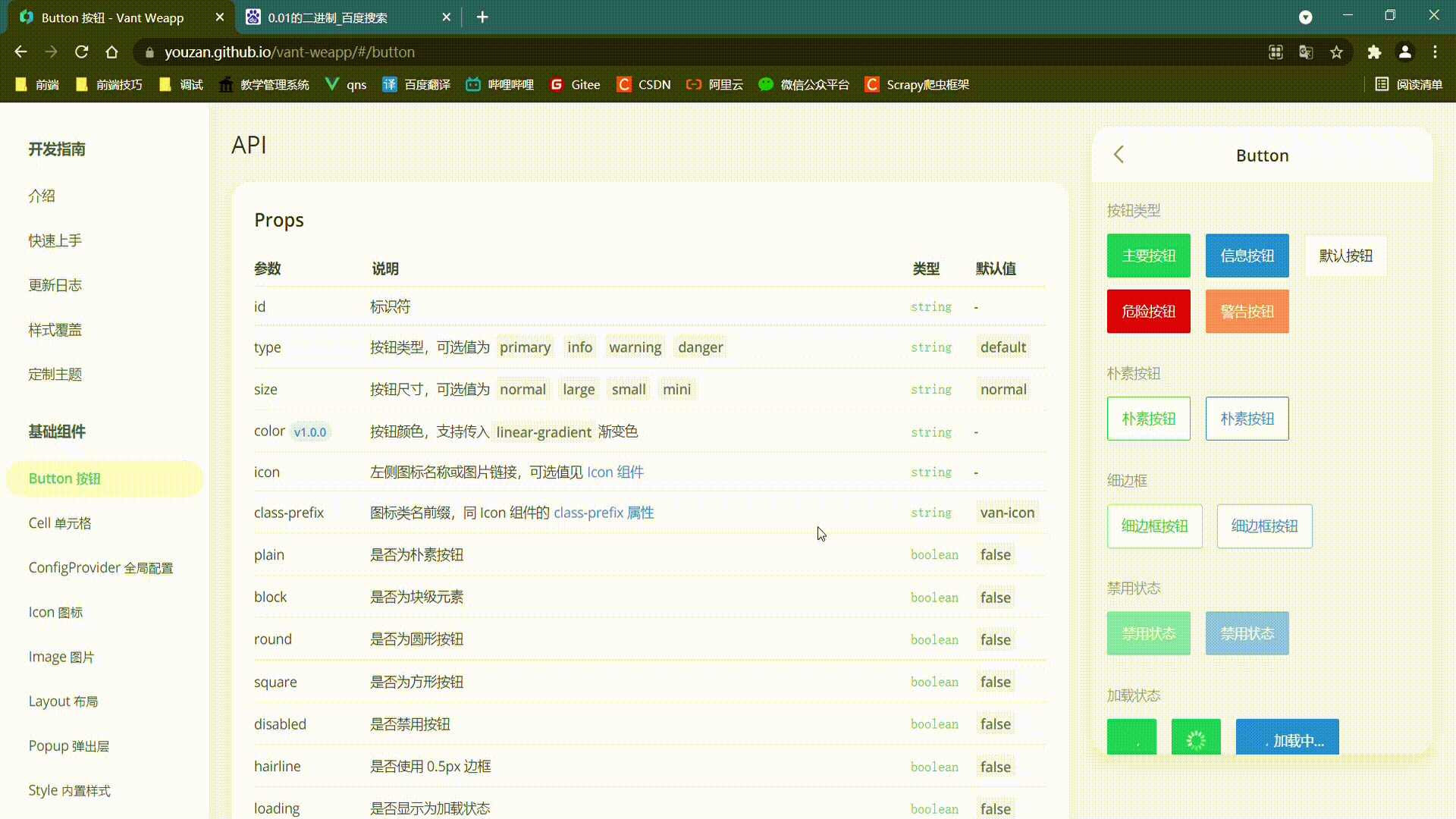Click the red 危险按钮 button

[1149, 311]
